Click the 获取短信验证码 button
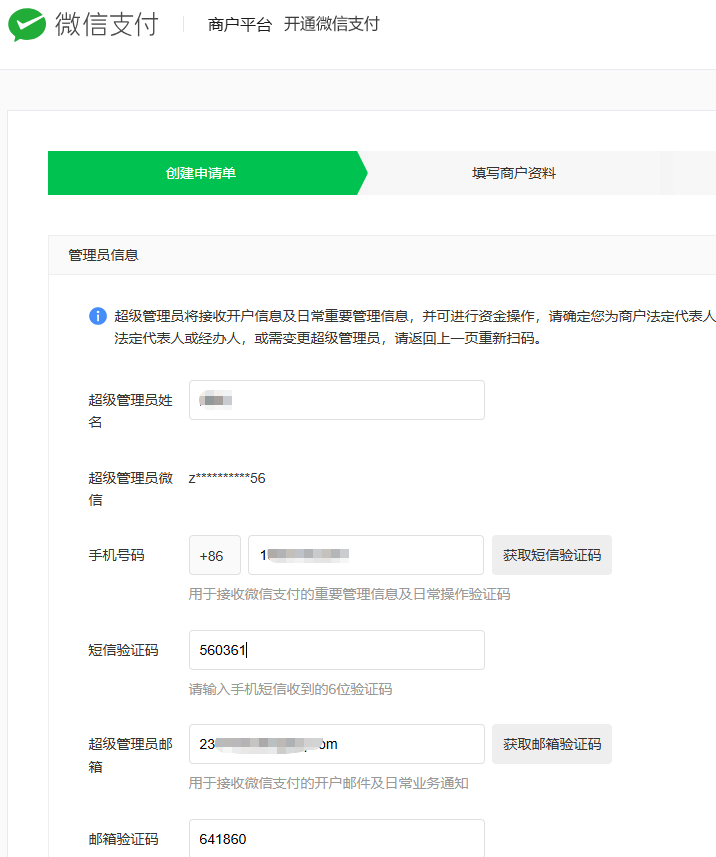716x857 pixels. point(551,555)
